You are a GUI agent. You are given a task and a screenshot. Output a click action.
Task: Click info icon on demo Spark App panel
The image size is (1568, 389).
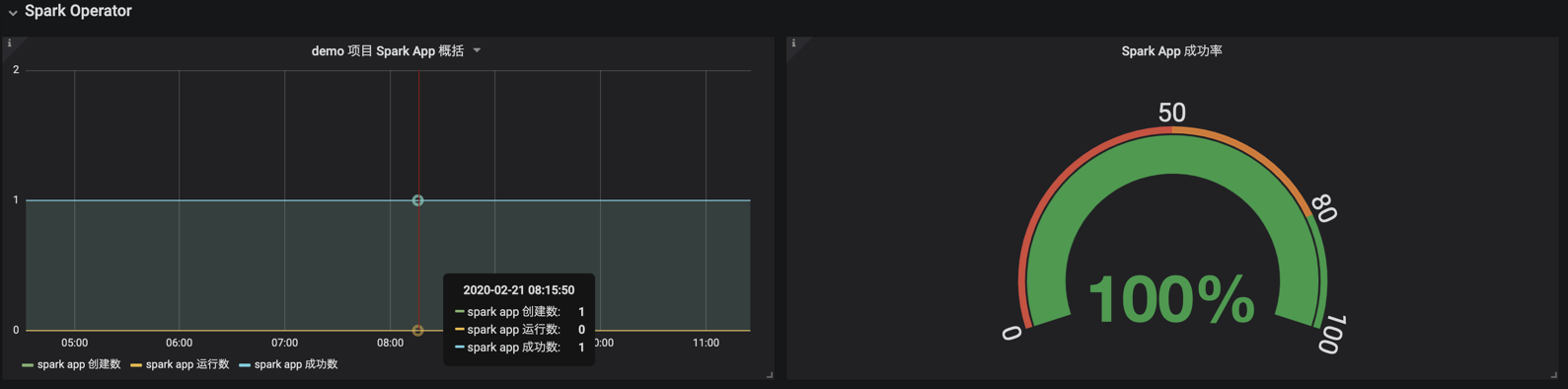point(10,43)
